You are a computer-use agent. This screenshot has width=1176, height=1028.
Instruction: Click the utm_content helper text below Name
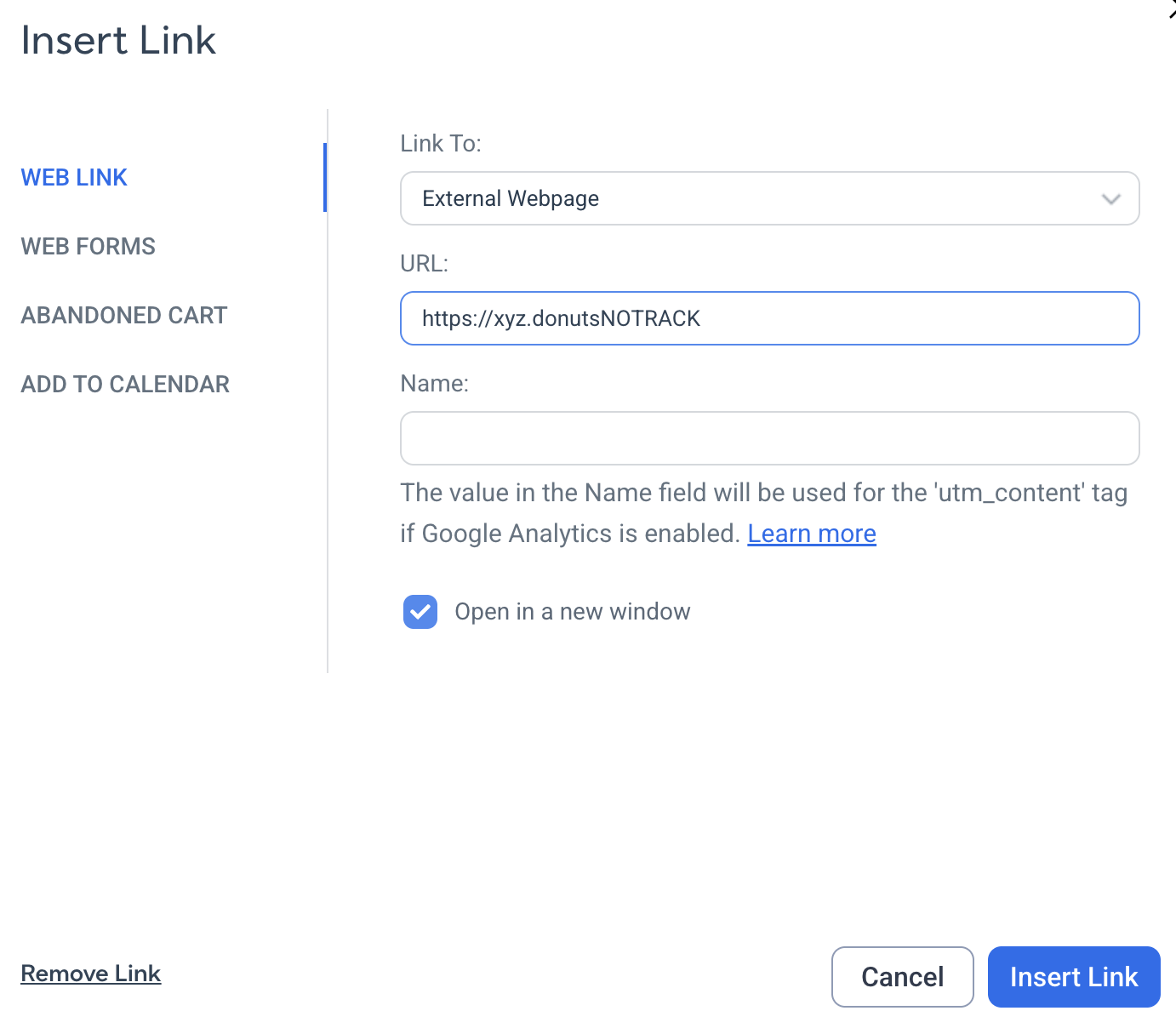tap(764, 513)
